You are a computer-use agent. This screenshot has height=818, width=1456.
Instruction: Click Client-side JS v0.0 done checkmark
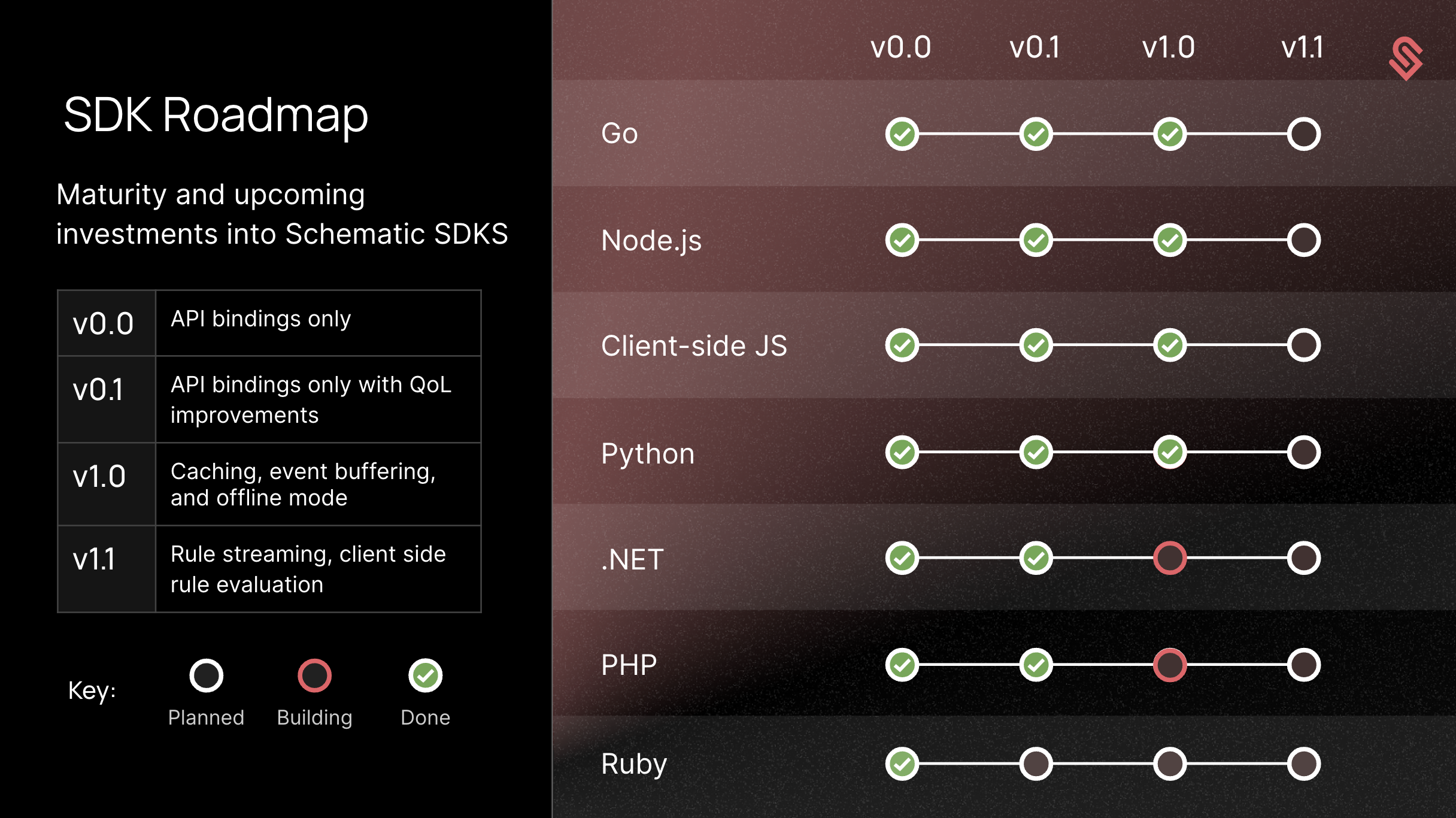click(902, 345)
